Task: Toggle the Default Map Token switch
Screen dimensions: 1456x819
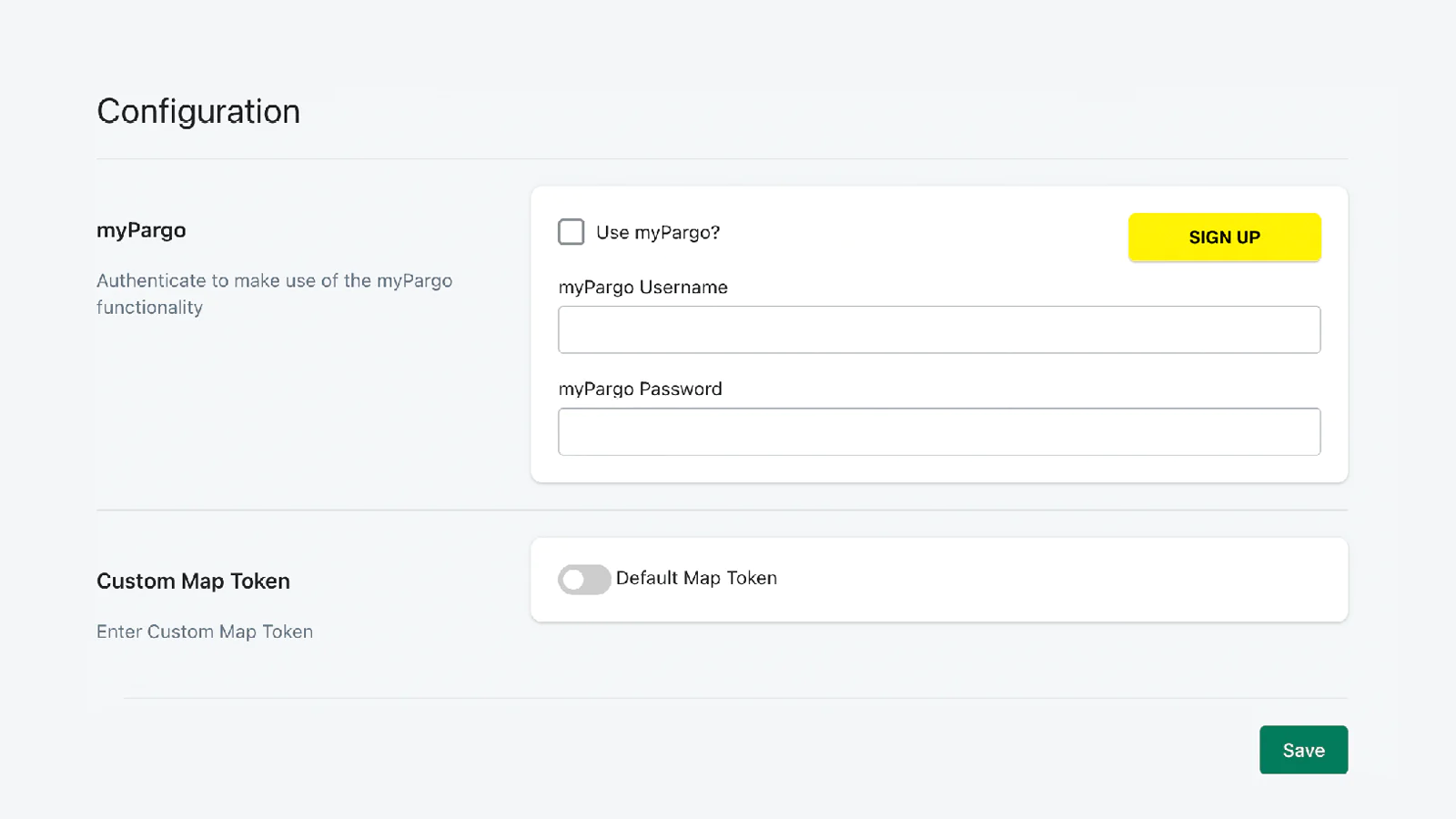Action: point(584,579)
